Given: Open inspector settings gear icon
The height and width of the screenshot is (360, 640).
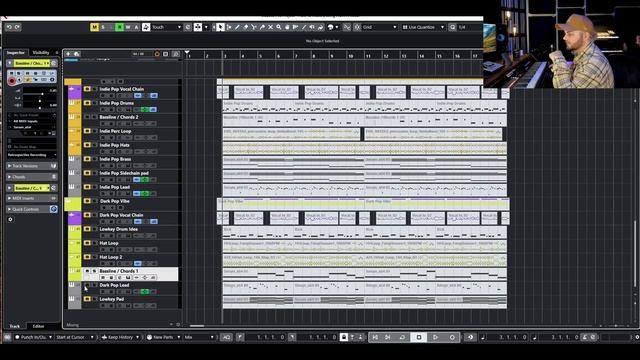Looking at the screenshot, I should tap(11, 220).
